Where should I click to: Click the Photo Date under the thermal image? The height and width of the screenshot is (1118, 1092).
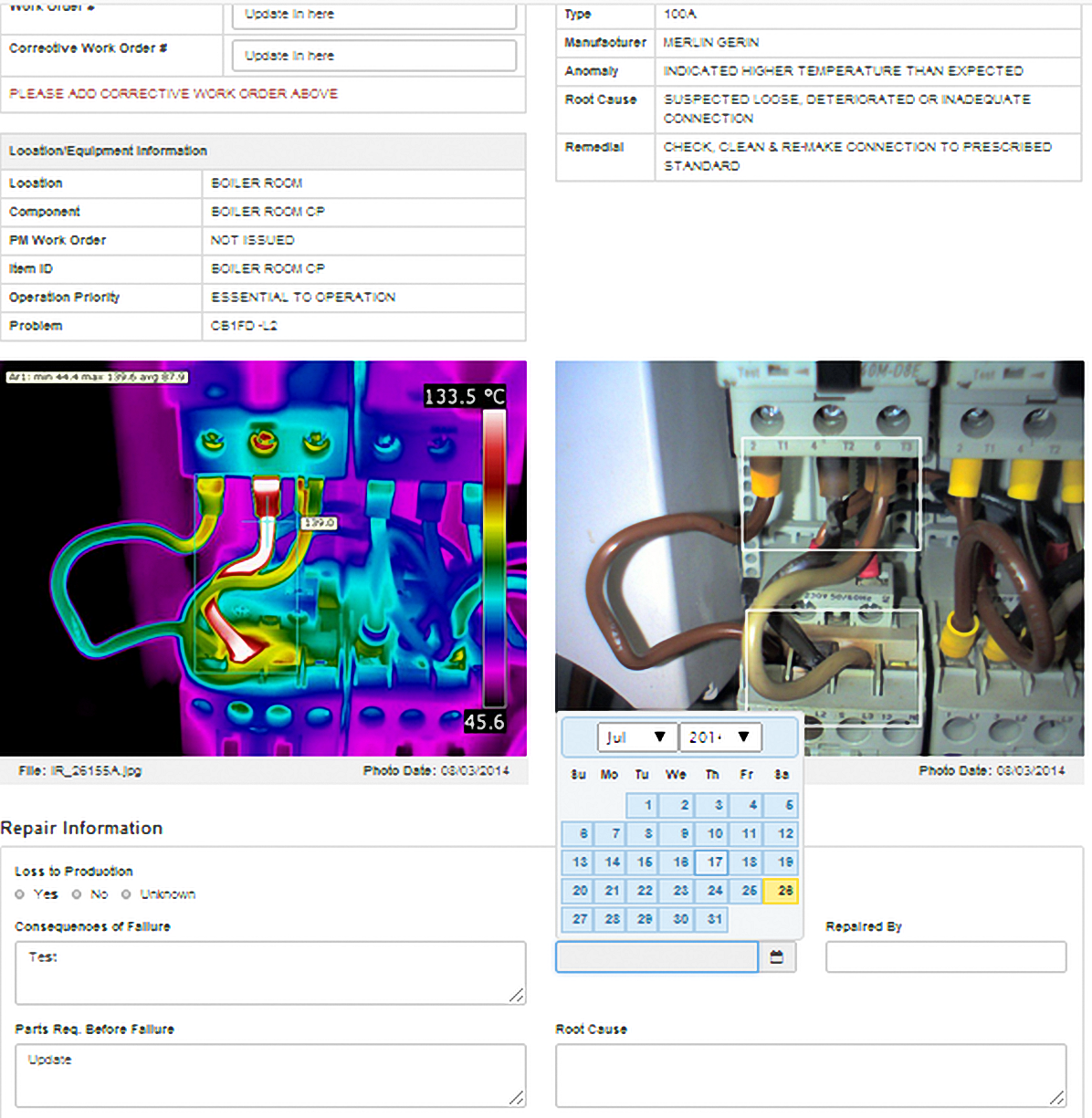(x=436, y=771)
